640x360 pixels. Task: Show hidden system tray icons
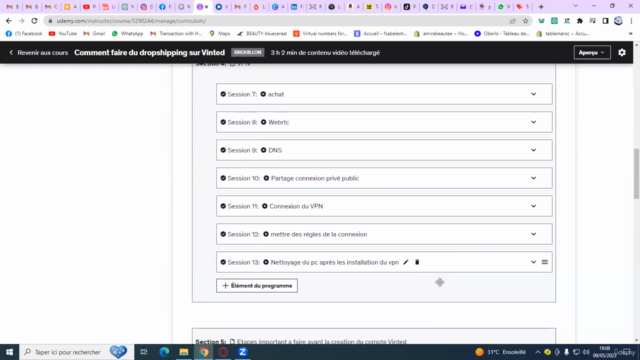538,352
